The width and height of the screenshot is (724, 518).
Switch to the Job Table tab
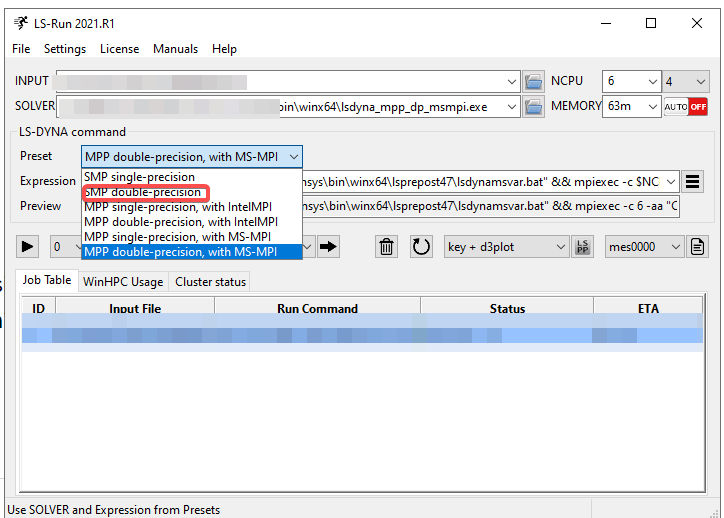[x=47, y=280]
